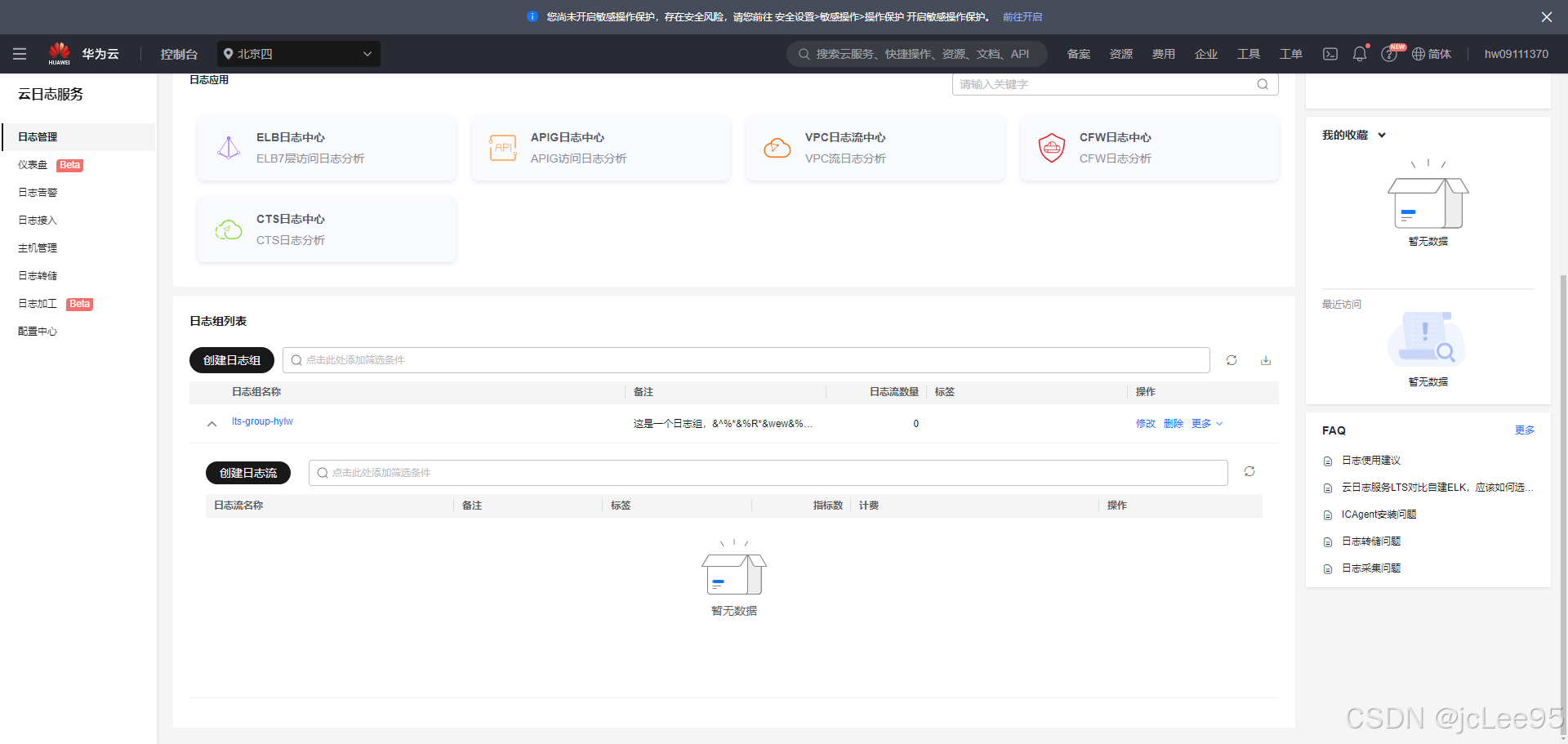Click the 创建日志流 button
This screenshot has width=1568, height=744.
248,473
